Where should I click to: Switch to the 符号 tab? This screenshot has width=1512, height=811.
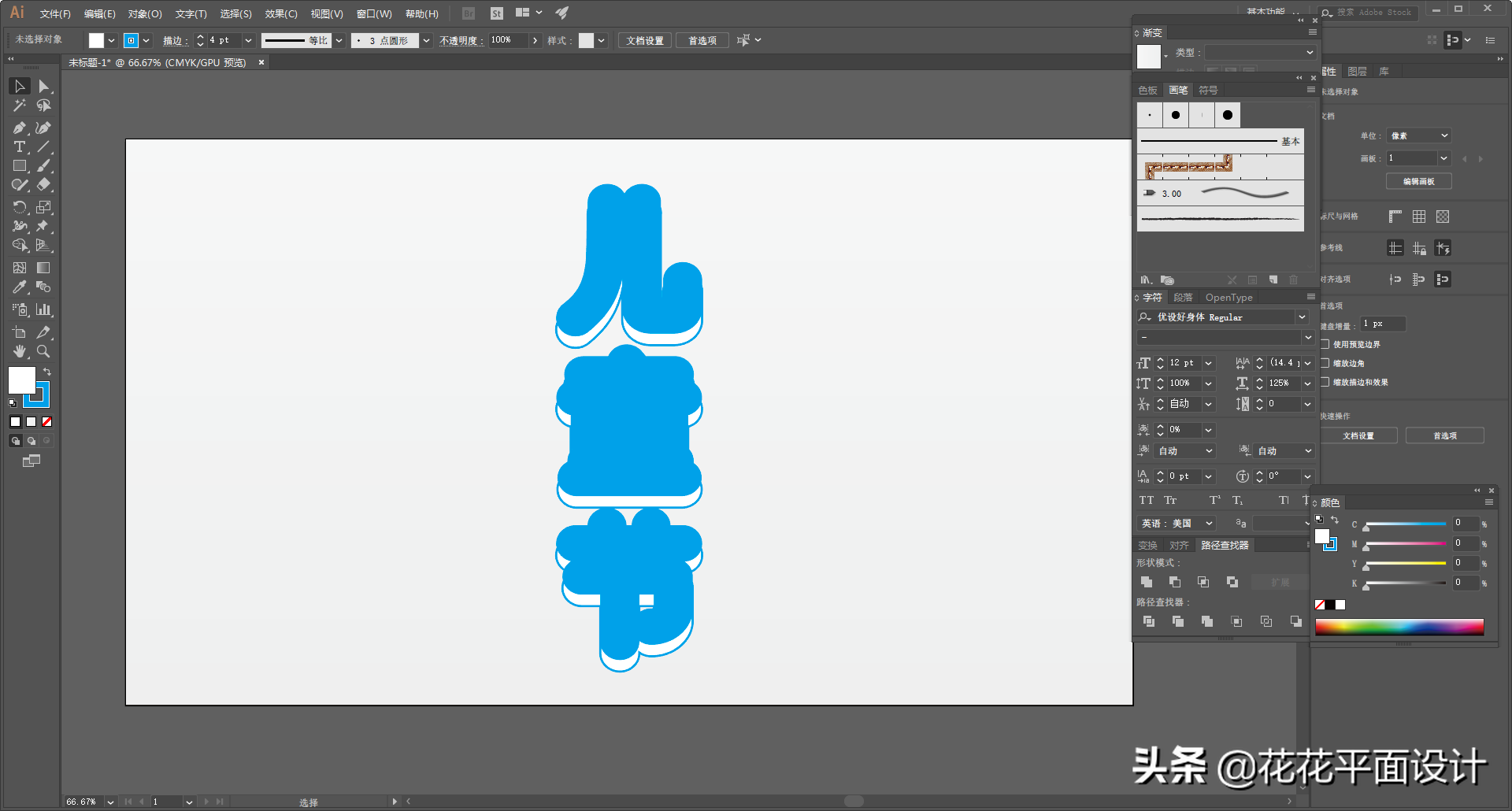coord(1208,91)
